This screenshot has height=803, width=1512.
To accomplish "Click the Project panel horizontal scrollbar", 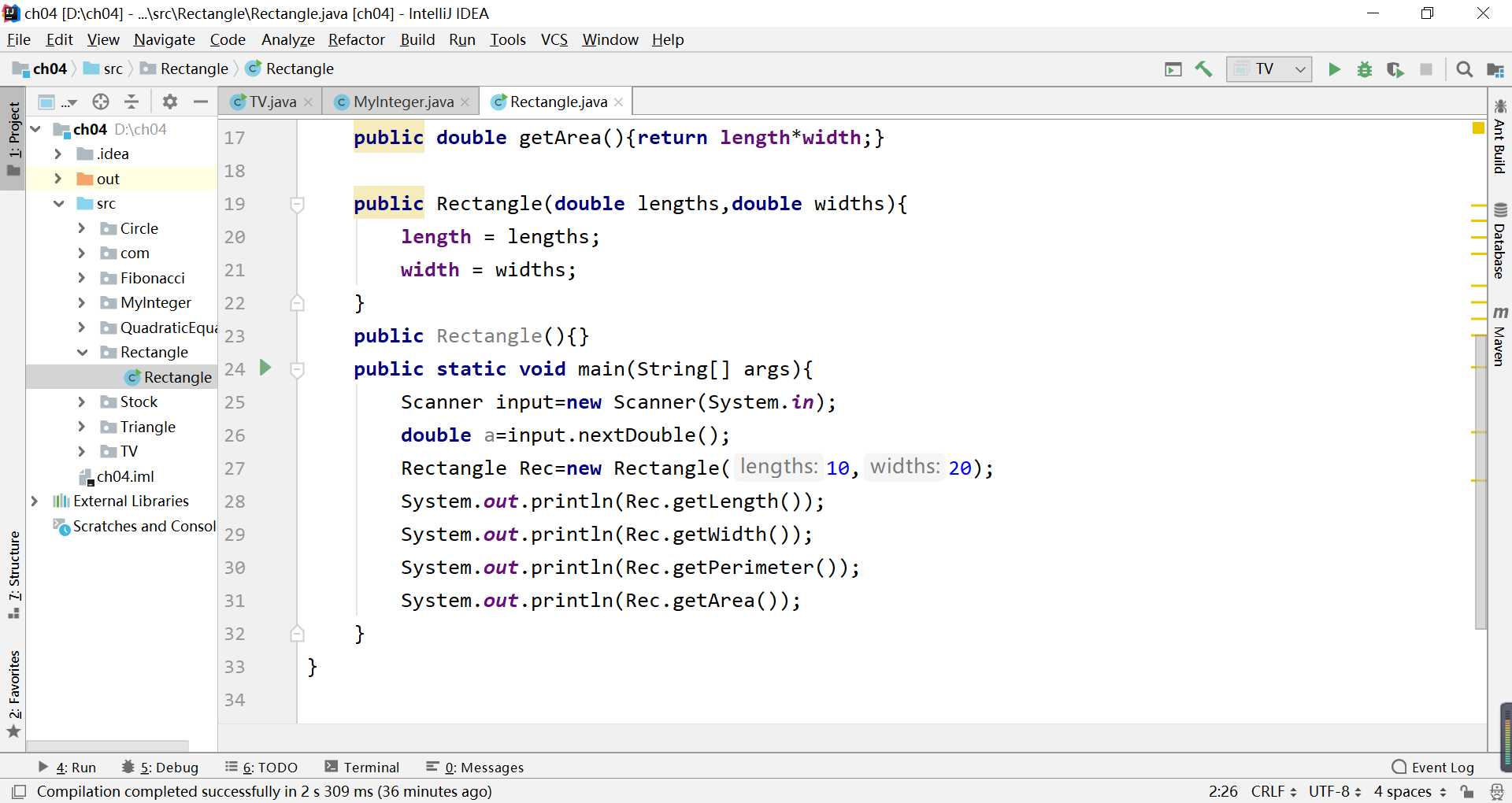I will pos(109,745).
